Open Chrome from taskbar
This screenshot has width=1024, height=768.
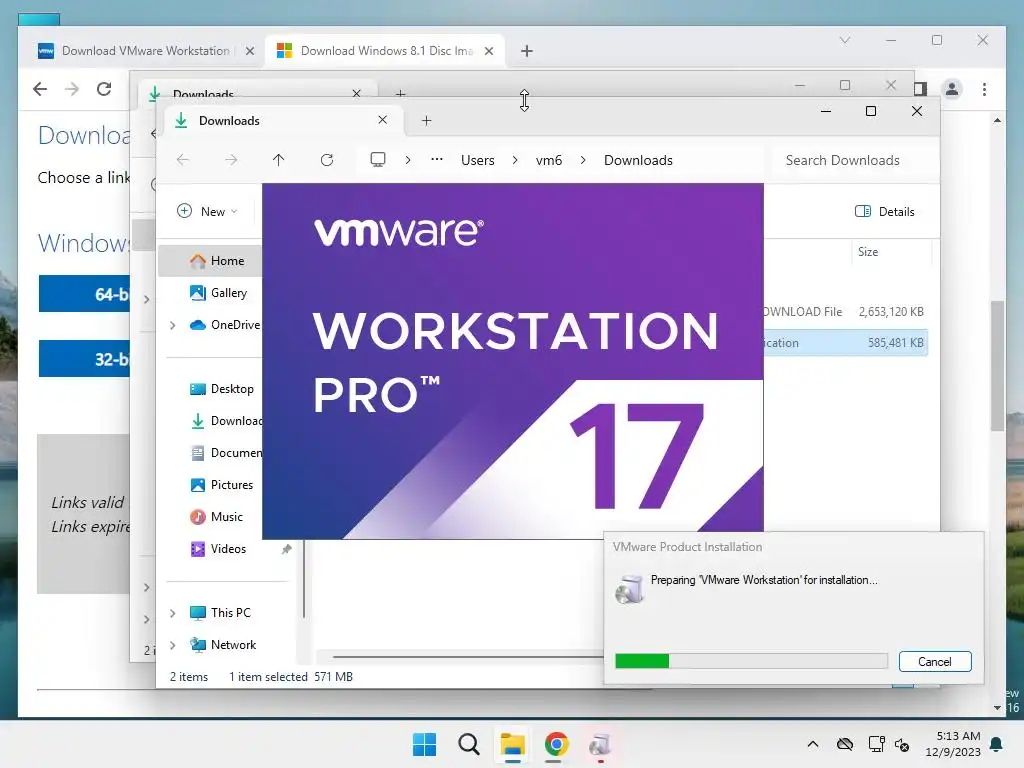(556, 744)
